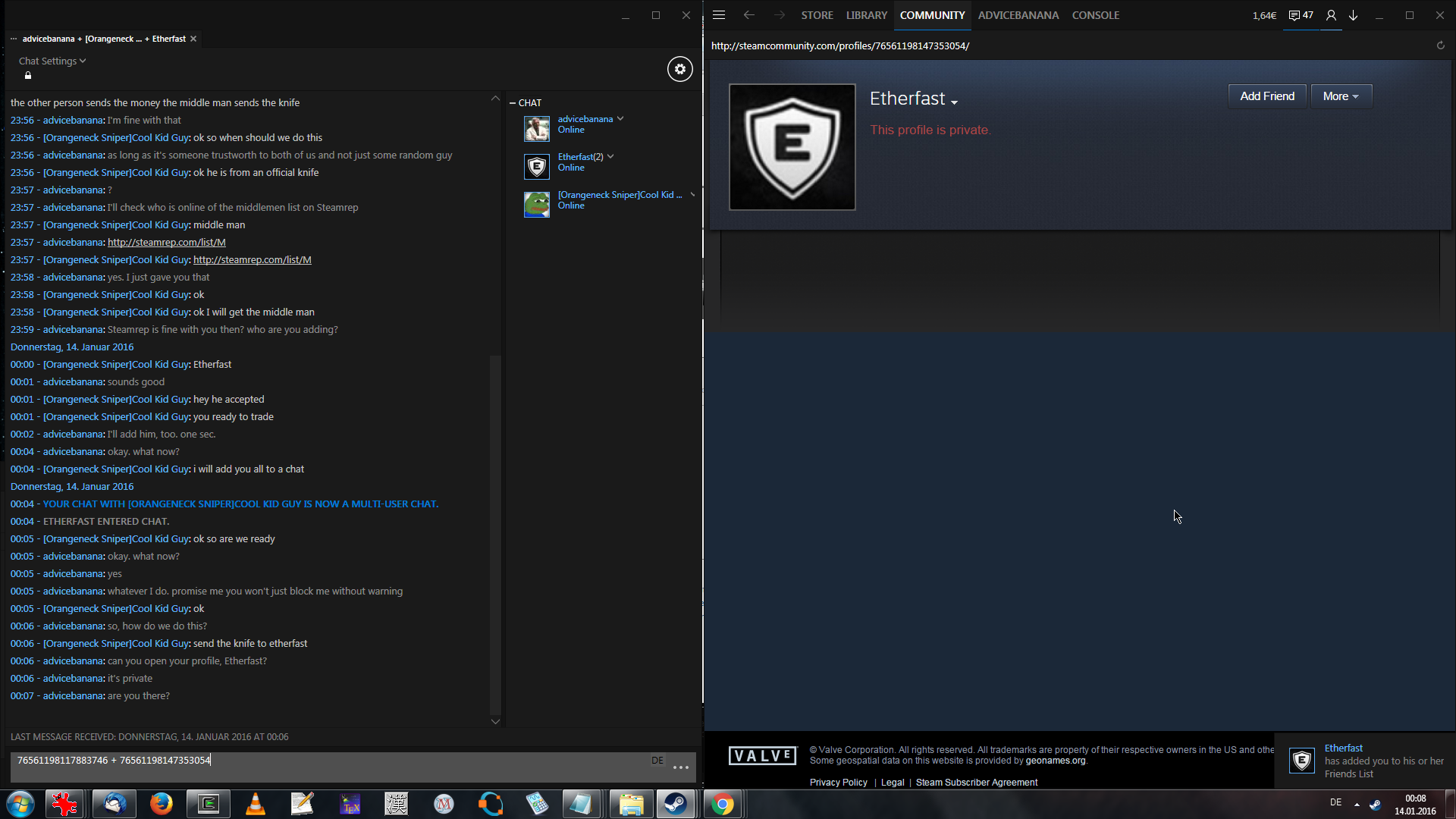The width and height of the screenshot is (1456, 819).
Task: Click hamburger menu in Steam header
Action: click(x=719, y=15)
